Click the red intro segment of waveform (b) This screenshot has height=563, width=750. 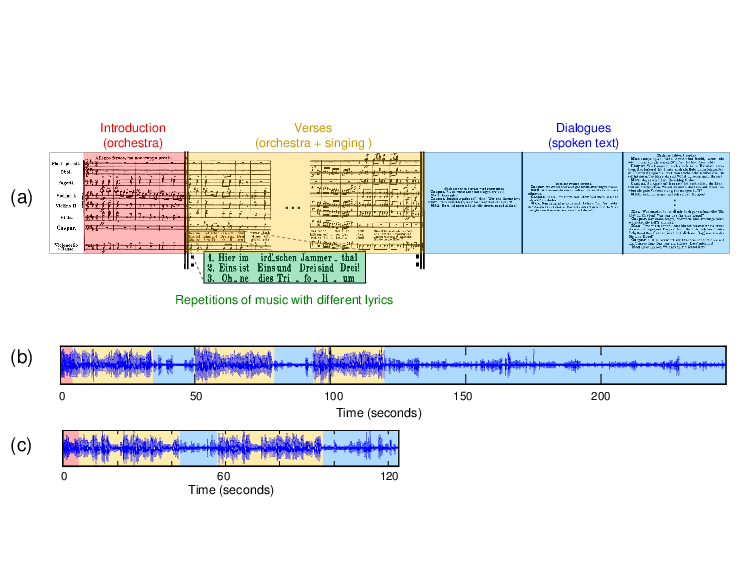pos(66,365)
